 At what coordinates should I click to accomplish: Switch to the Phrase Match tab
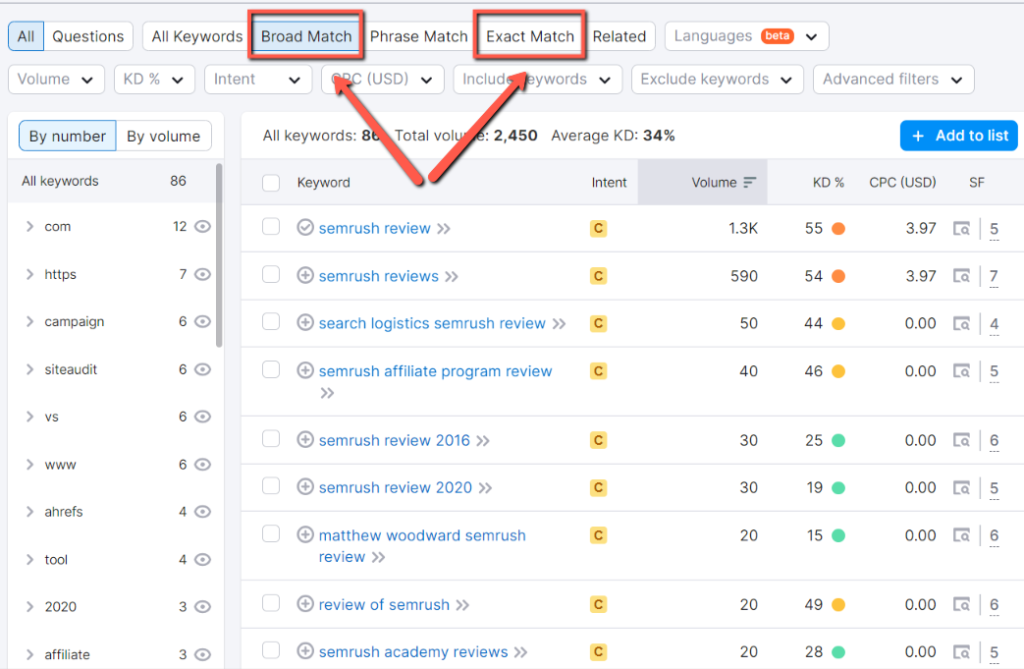pos(418,36)
